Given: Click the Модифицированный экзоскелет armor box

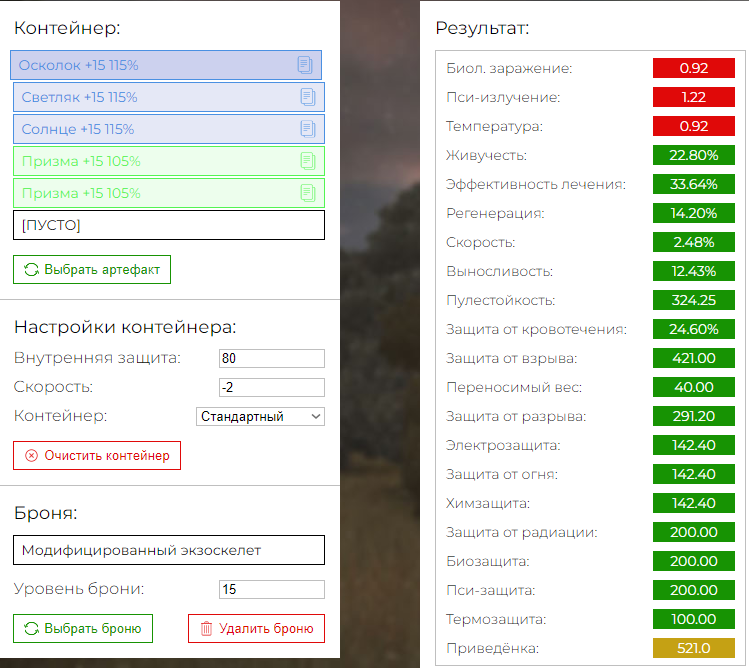Looking at the screenshot, I should [x=169, y=550].
